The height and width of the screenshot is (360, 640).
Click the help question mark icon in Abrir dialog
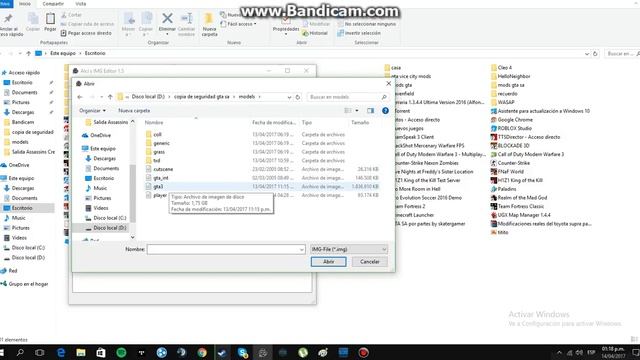[385, 111]
